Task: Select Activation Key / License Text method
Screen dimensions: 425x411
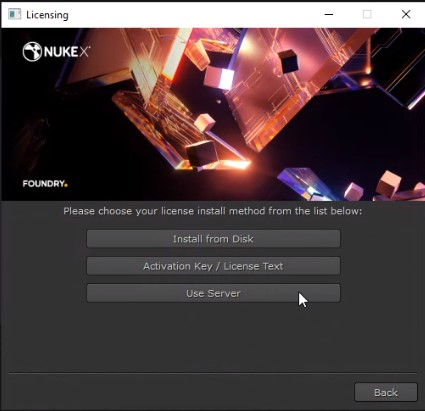Action: pos(213,266)
